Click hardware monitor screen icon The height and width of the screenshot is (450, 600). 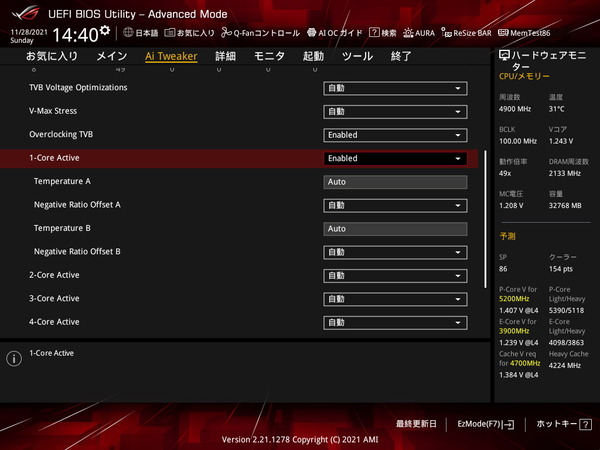(504, 55)
